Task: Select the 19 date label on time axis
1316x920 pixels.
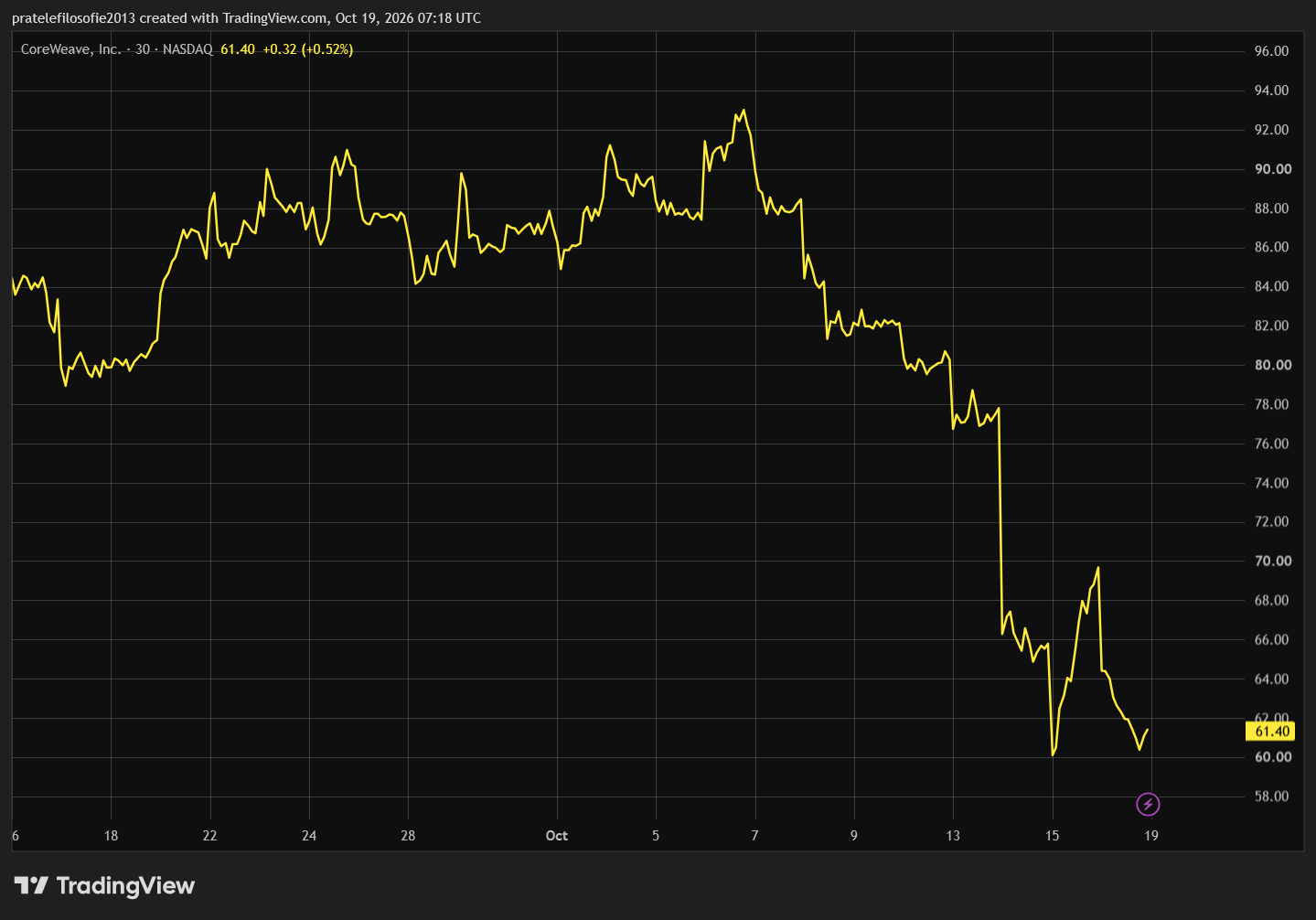Action: point(1151,836)
